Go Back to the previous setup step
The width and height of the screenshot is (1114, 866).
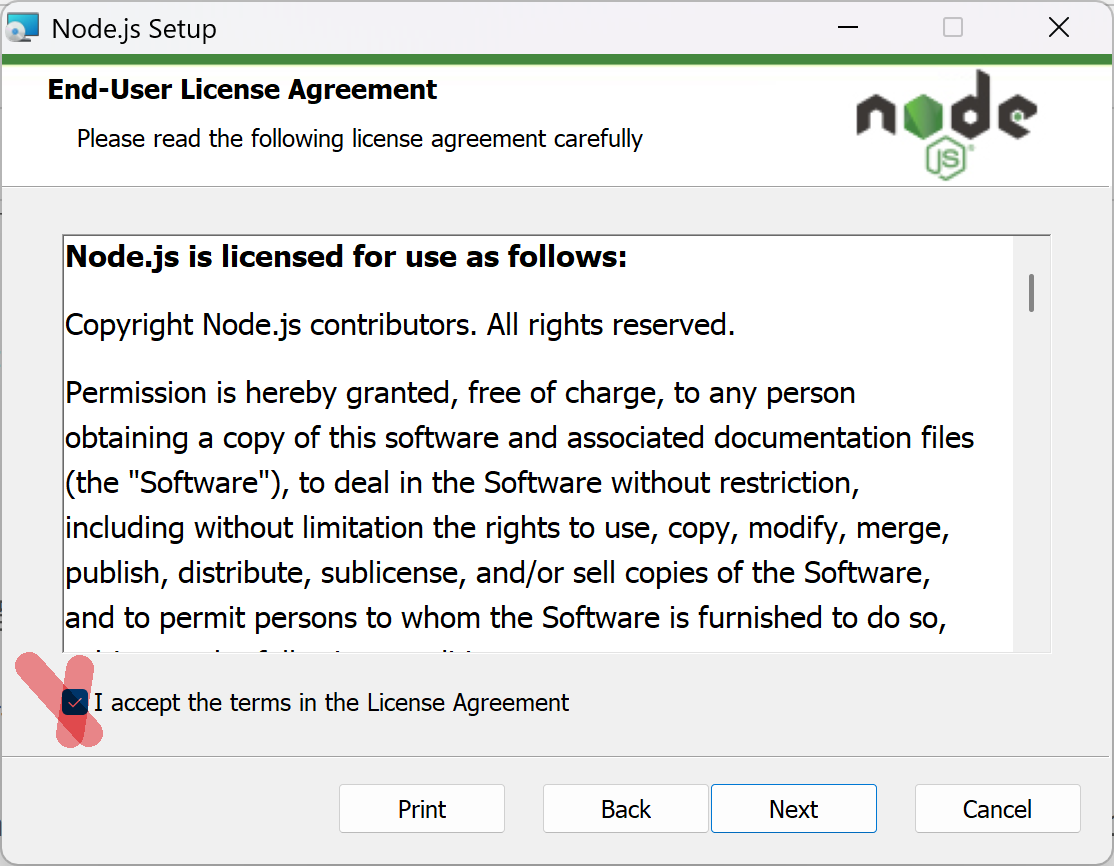tap(626, 809)
